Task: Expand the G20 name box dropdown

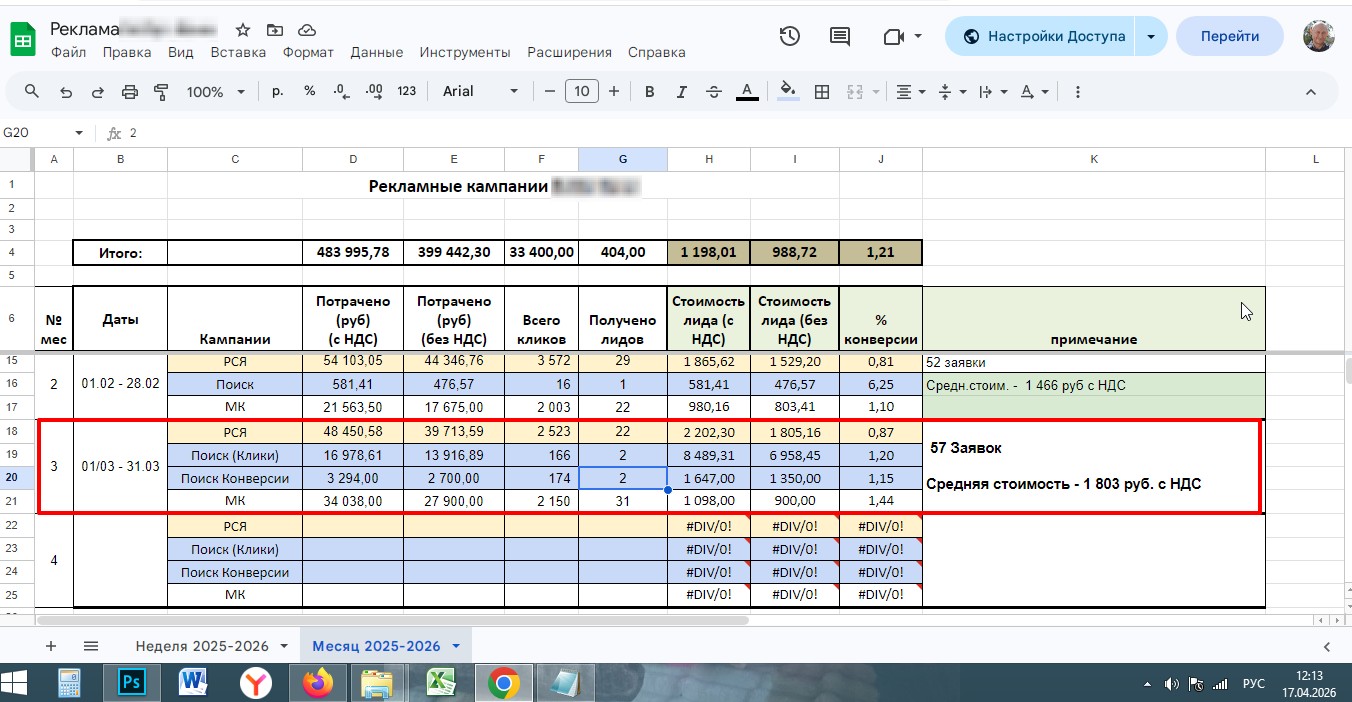Action: pos(79,133)
